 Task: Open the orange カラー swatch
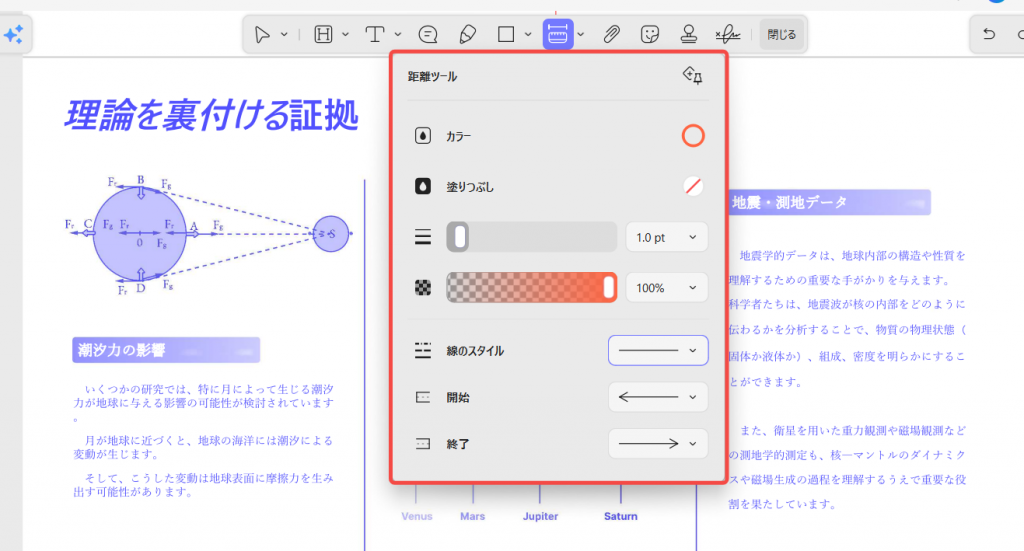[x=693, y=136]
